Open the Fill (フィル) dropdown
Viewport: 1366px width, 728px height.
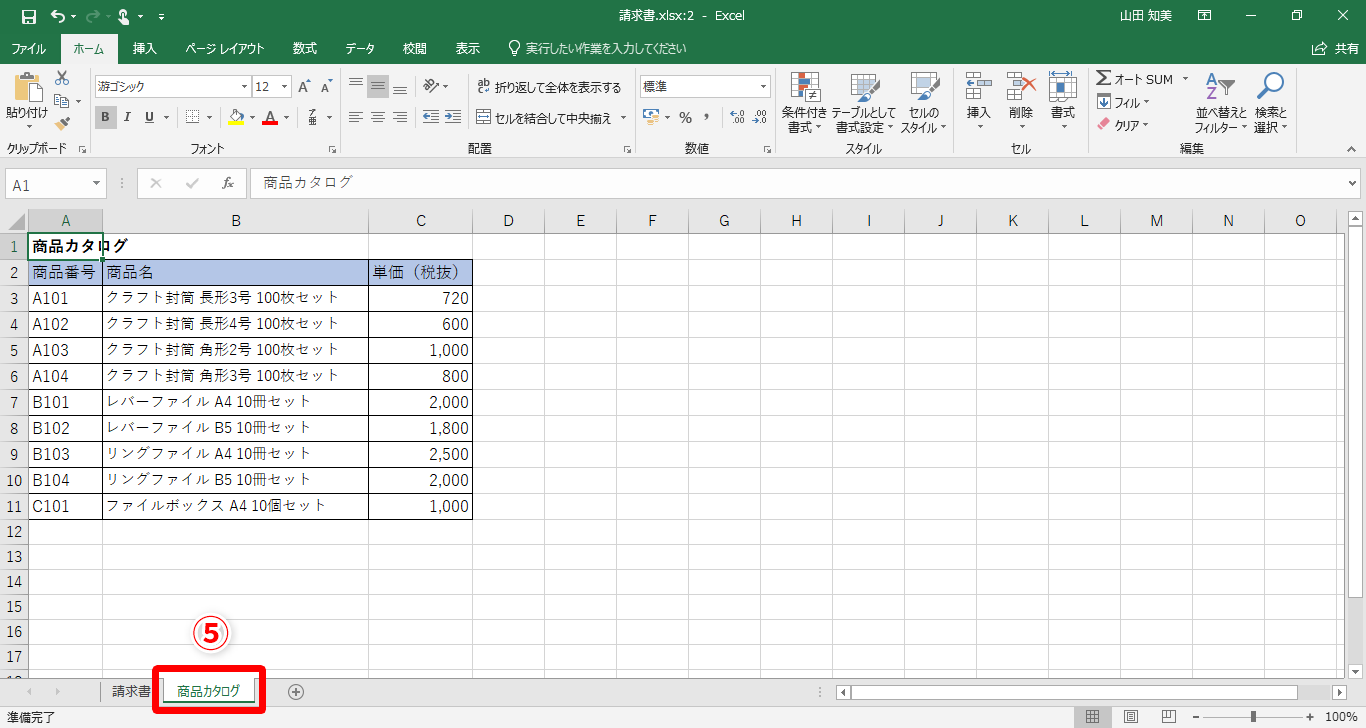(1124, 102)
